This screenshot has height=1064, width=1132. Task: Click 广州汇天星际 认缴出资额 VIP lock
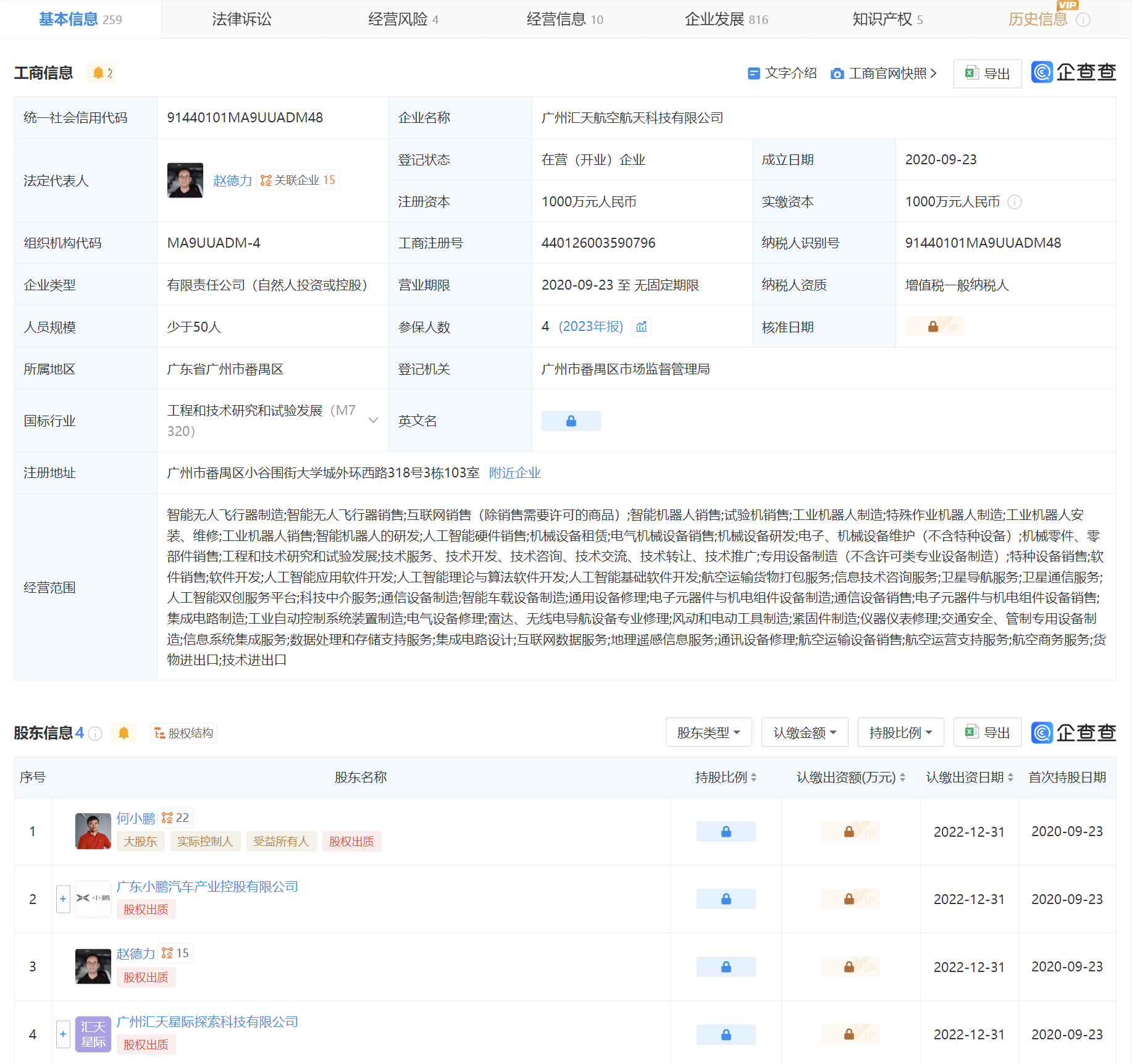click(x=850, y=1034)
